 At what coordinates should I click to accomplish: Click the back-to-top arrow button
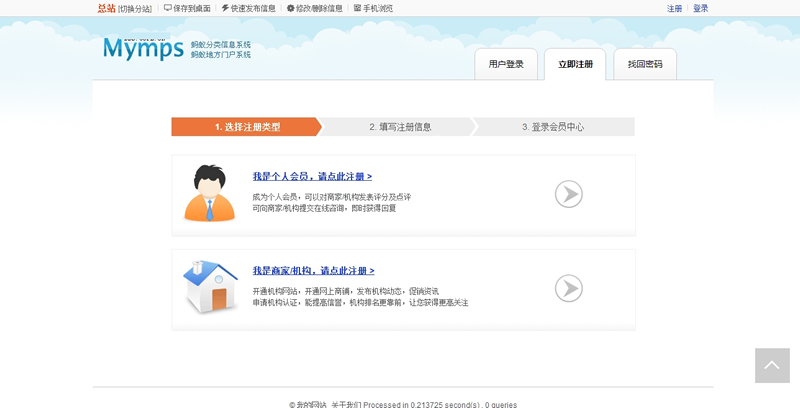(772, 366)
